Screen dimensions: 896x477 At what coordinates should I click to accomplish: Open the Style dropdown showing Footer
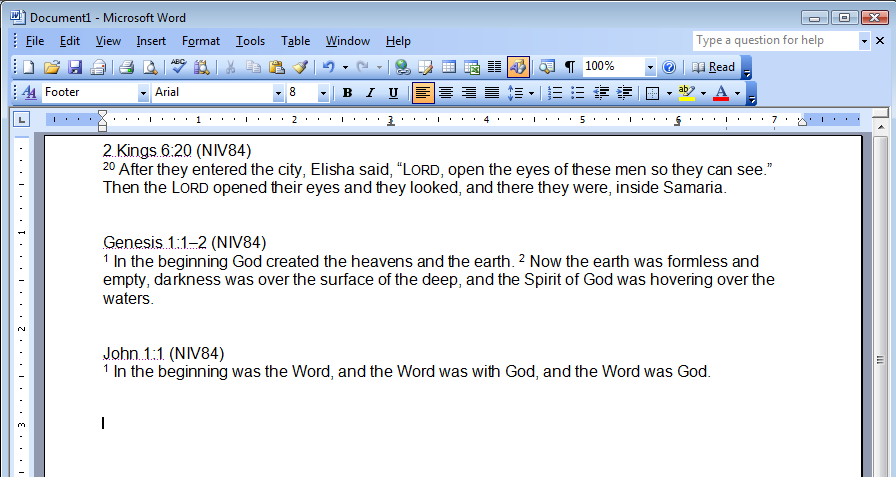143,93
